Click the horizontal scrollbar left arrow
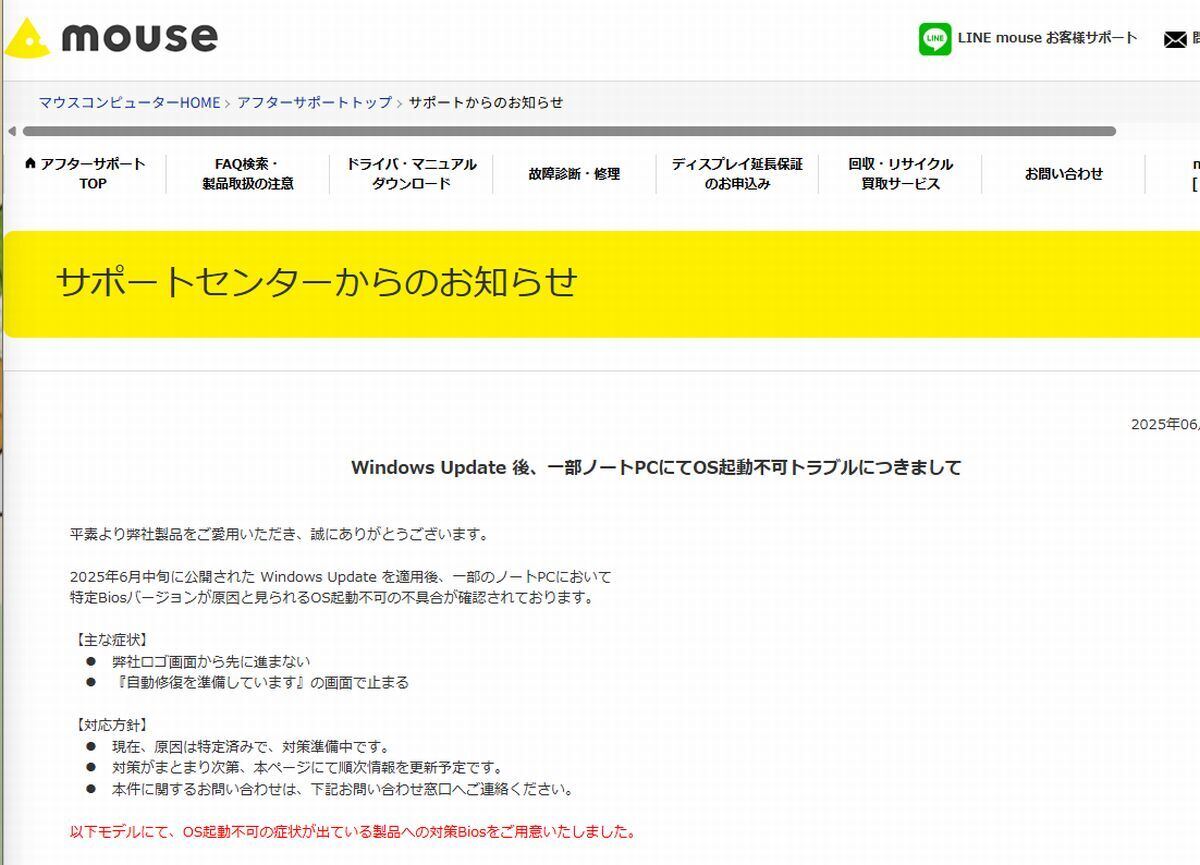The width and height of the screenshot is (1200, 865). [12, 131]
